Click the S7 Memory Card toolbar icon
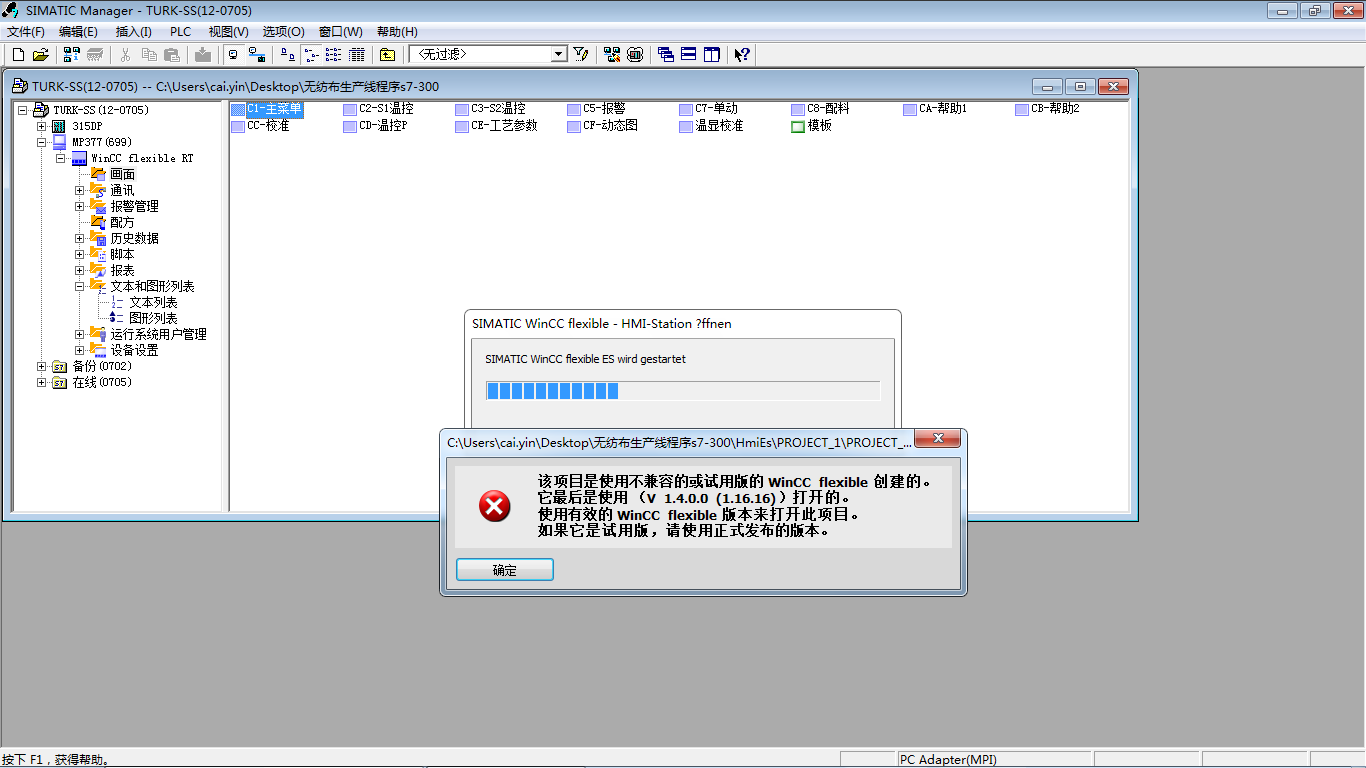 95,54
